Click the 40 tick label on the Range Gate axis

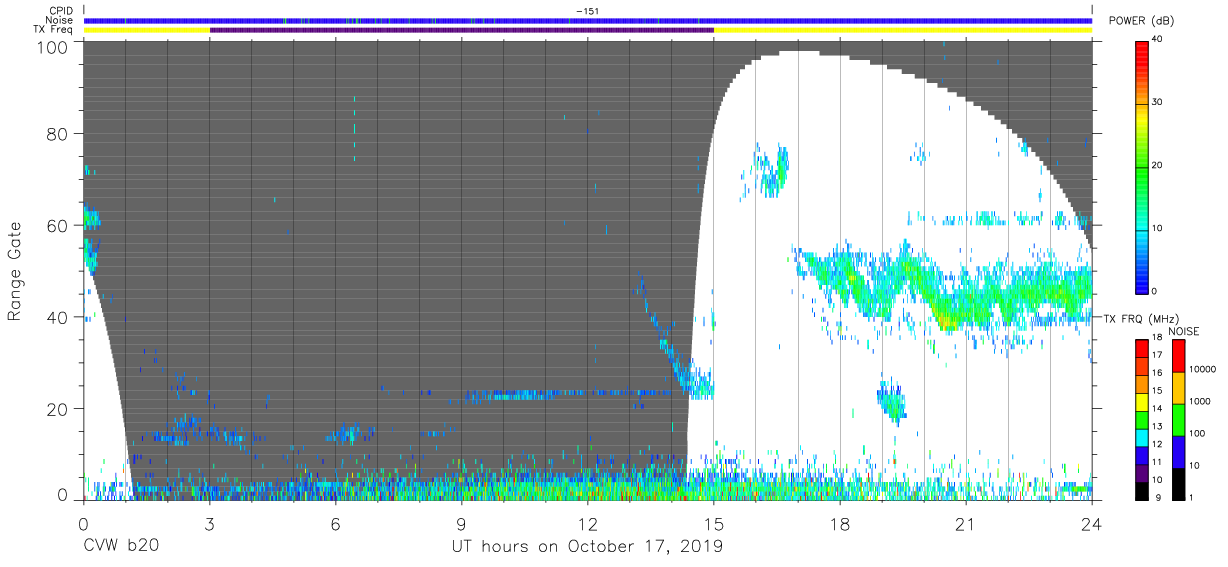click(x=58, y=318)
